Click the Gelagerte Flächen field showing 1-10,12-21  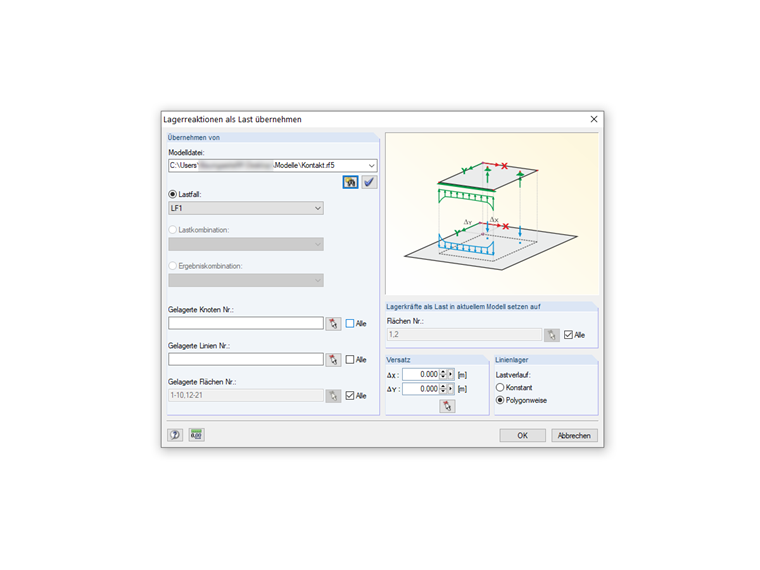click(x=246, y=396)
